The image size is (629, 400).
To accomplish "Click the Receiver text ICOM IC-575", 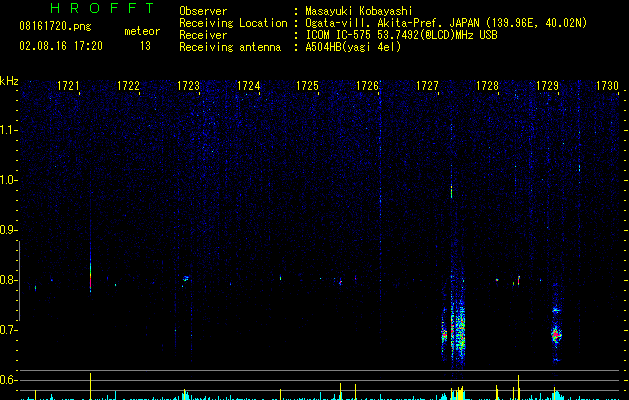I will pyautogui.click(x=339, y=35).
